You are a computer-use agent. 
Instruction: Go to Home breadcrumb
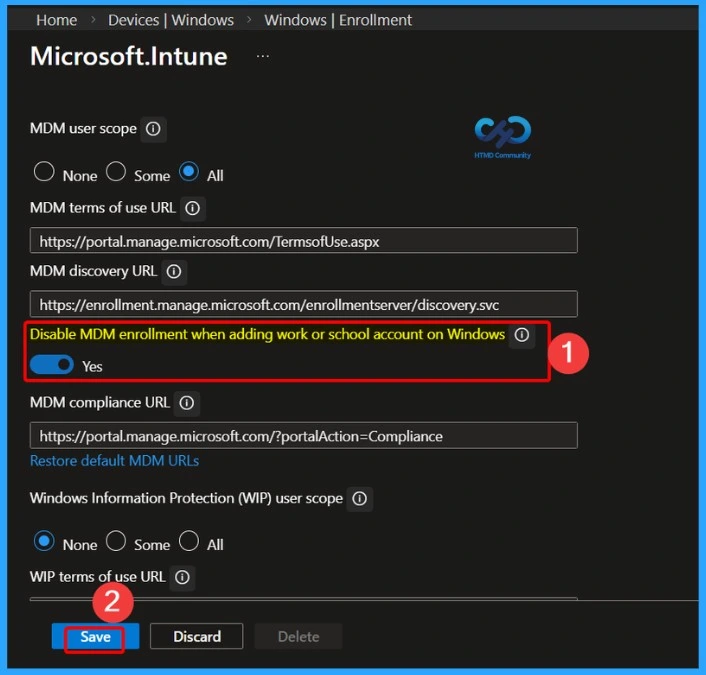point(57,20)
